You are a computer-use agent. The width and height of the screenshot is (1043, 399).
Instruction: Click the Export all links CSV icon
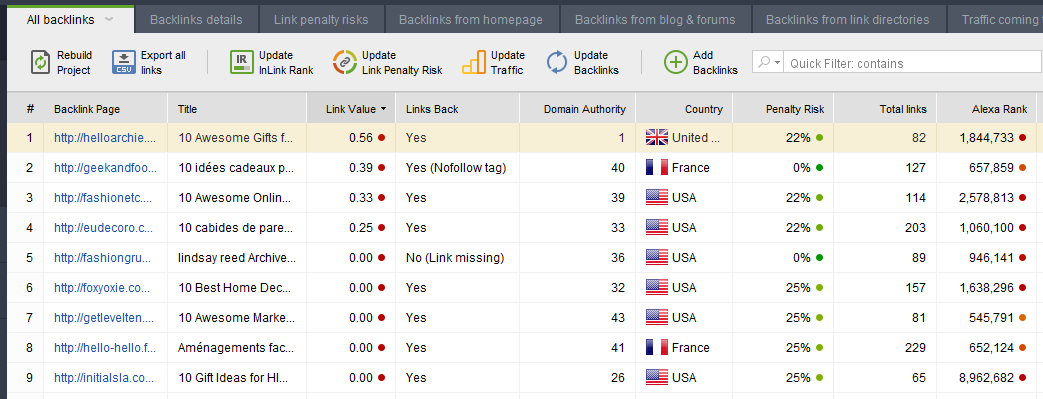click(x=124, y=63)
